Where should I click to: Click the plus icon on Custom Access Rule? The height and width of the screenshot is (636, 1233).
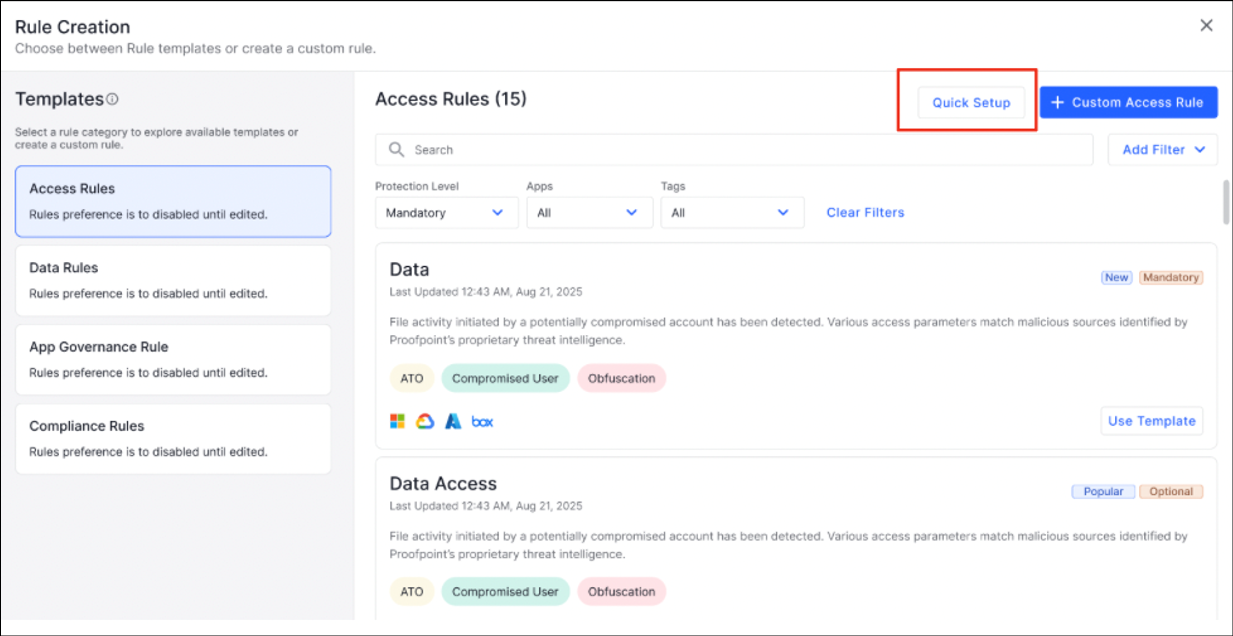[x=1057, y=102]
